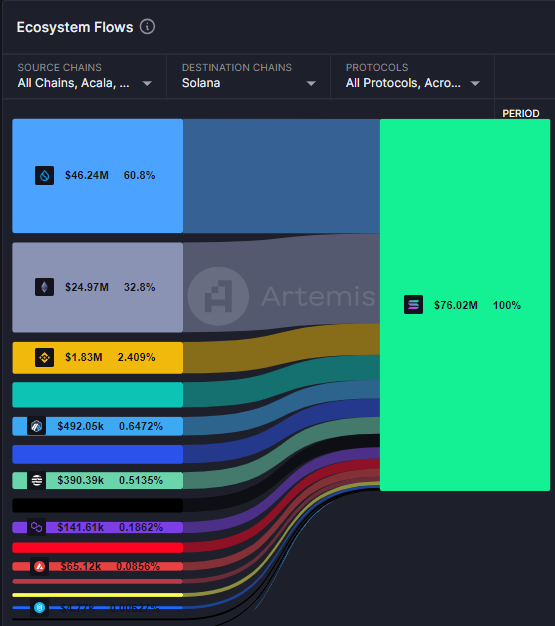Click the Solana logo beside $76.02M

coord(413,305)
